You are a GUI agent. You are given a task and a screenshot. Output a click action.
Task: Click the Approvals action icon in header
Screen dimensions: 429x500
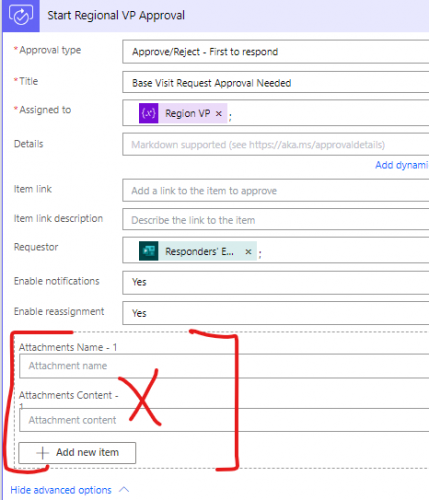pyautogui.click(x=21, y=16)
